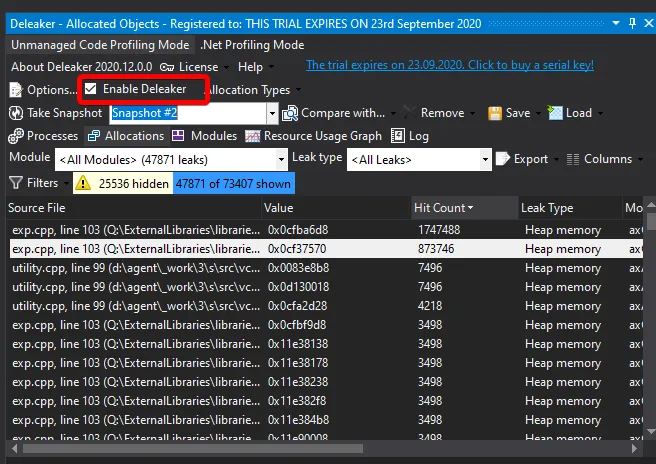Click the Processes gears icon

[16, 136]
